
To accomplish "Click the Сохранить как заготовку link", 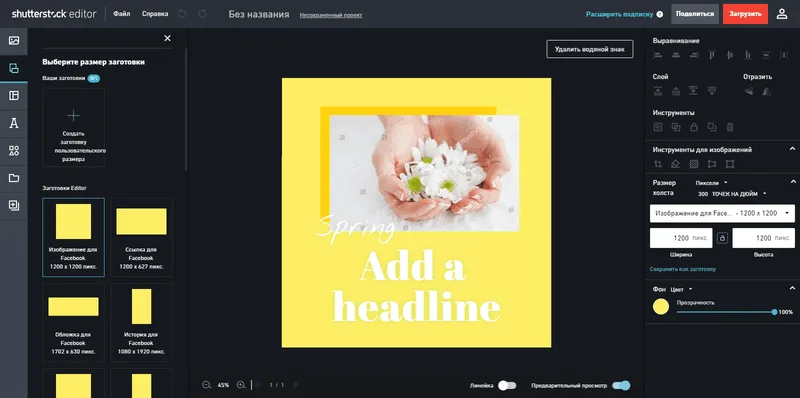I will 683,269.
